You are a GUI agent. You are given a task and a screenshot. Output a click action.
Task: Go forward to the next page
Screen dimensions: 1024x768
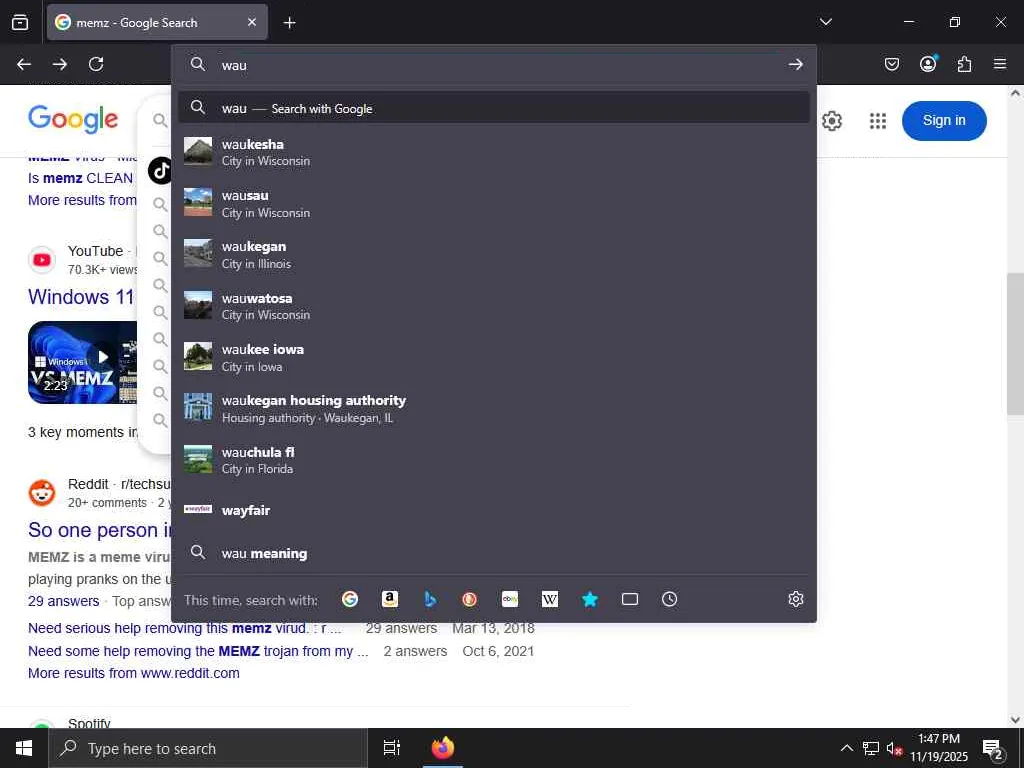(x=60, y=64)
